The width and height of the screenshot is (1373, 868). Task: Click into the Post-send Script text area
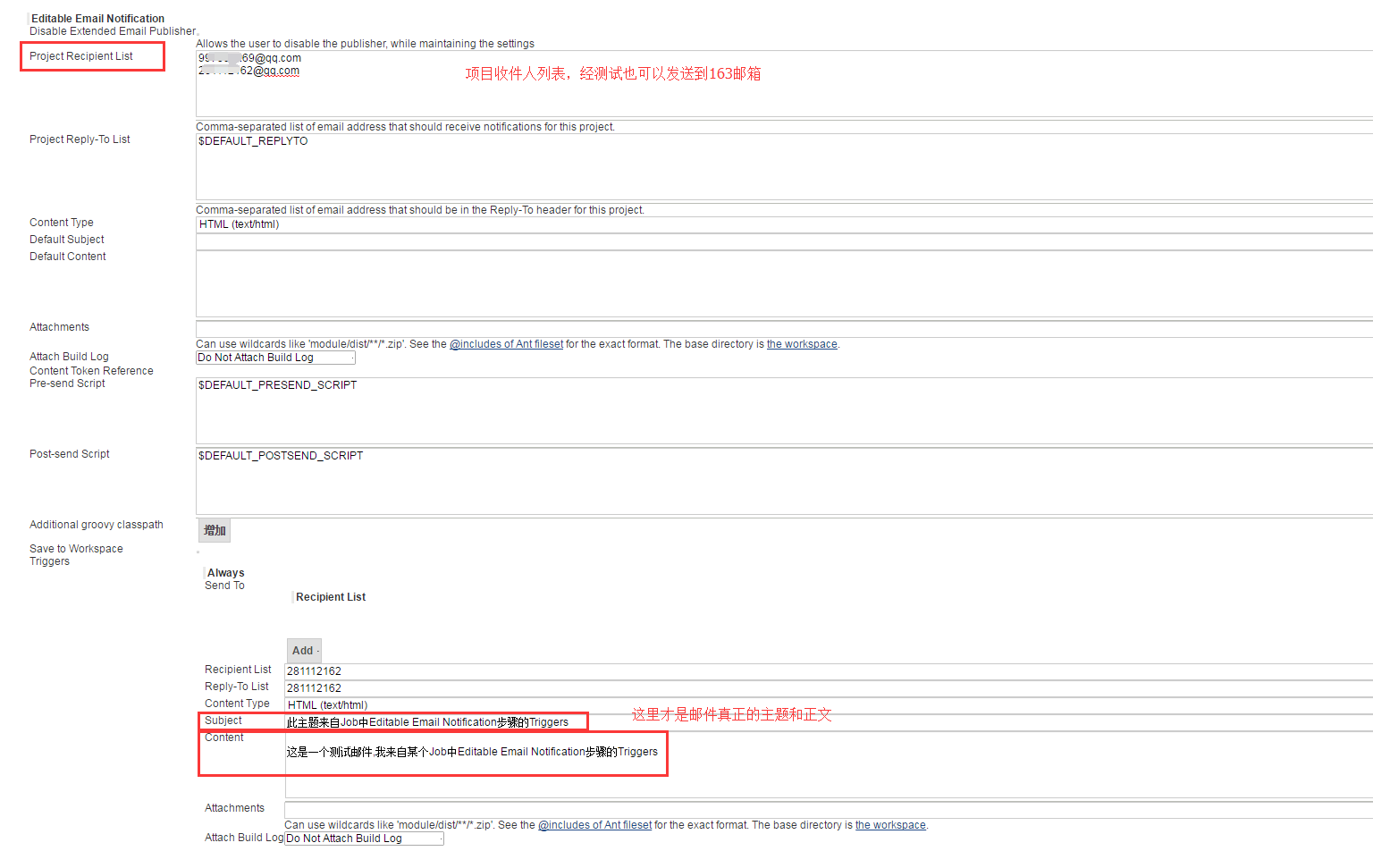pos(783,482)
